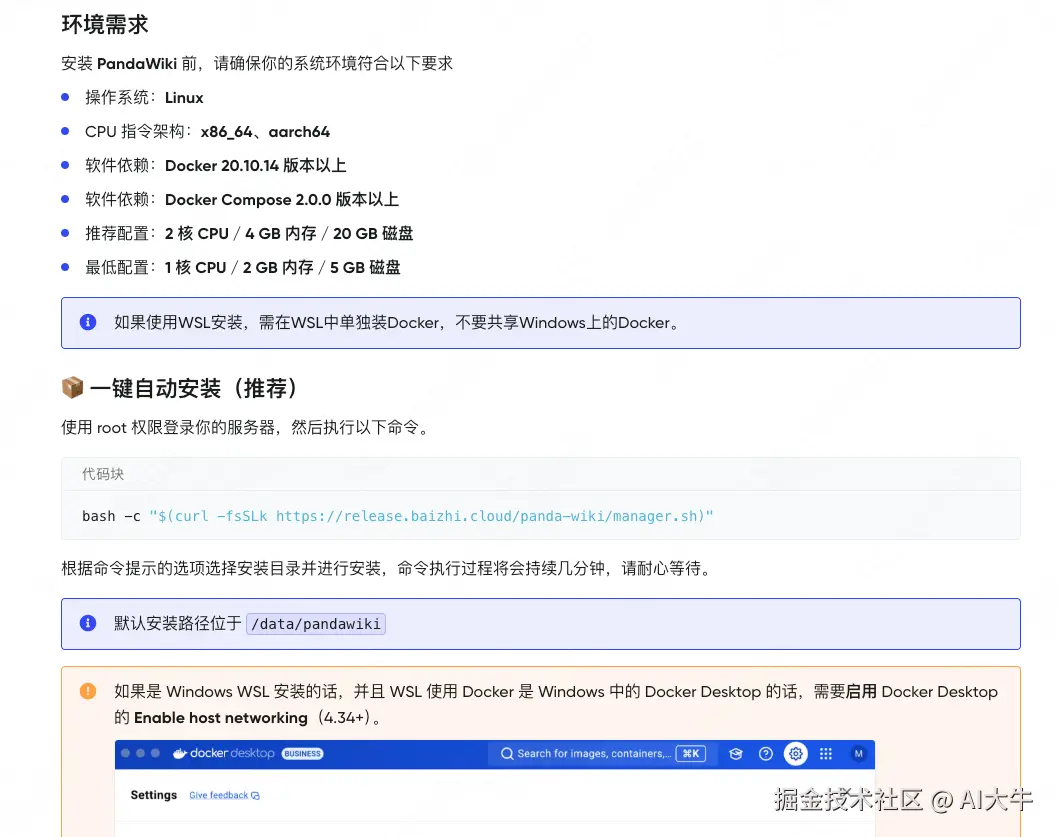This screenshot has width=1057, height=837.
Task: Click the docker desktop whale logo
Action: coord(179,753)
